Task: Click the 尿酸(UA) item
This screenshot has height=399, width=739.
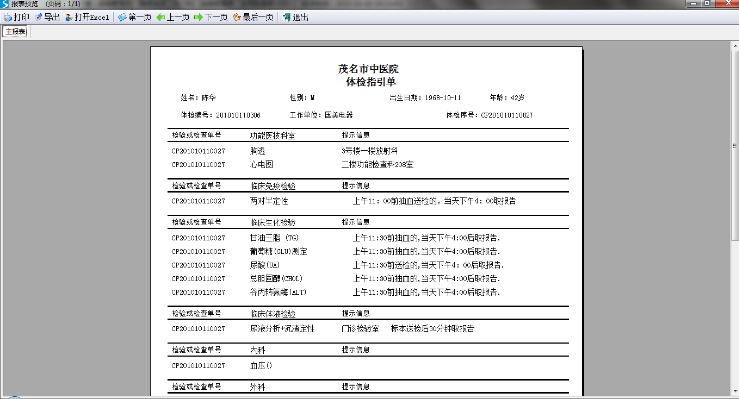Action: (264, 265)
